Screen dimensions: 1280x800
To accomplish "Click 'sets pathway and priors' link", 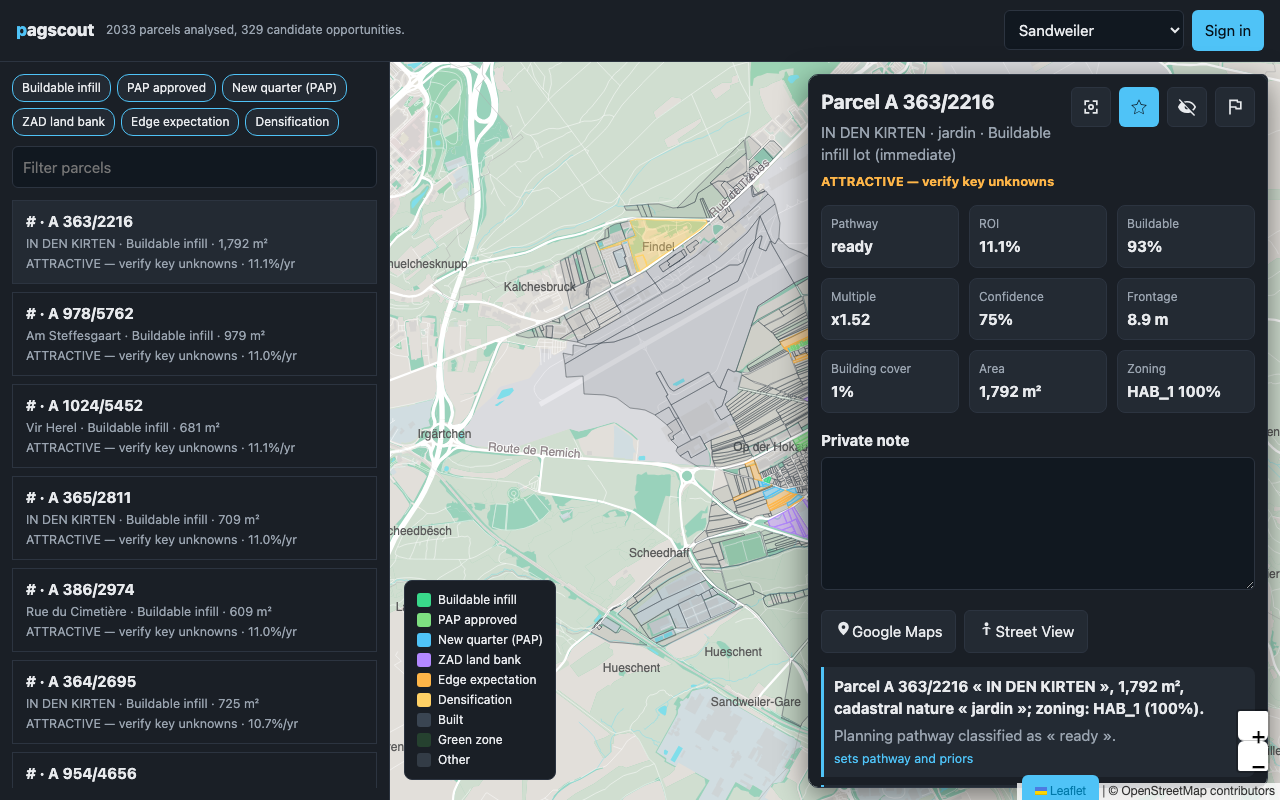I will coord(903,759).
